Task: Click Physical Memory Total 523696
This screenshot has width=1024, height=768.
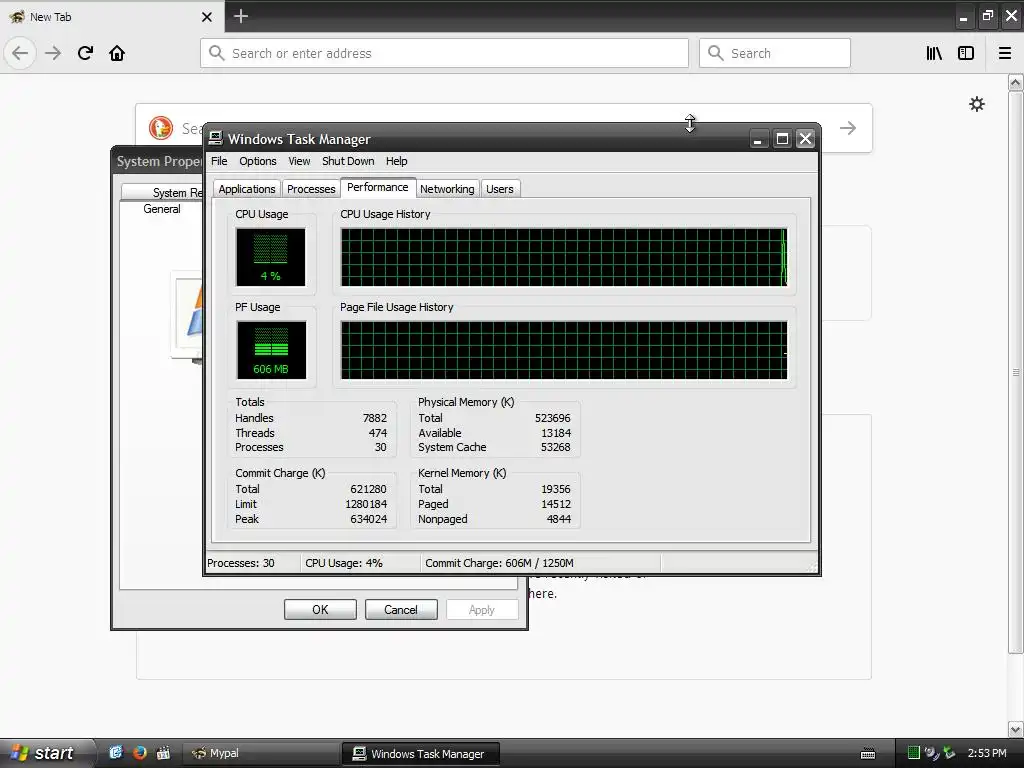Action: (552, 418)
